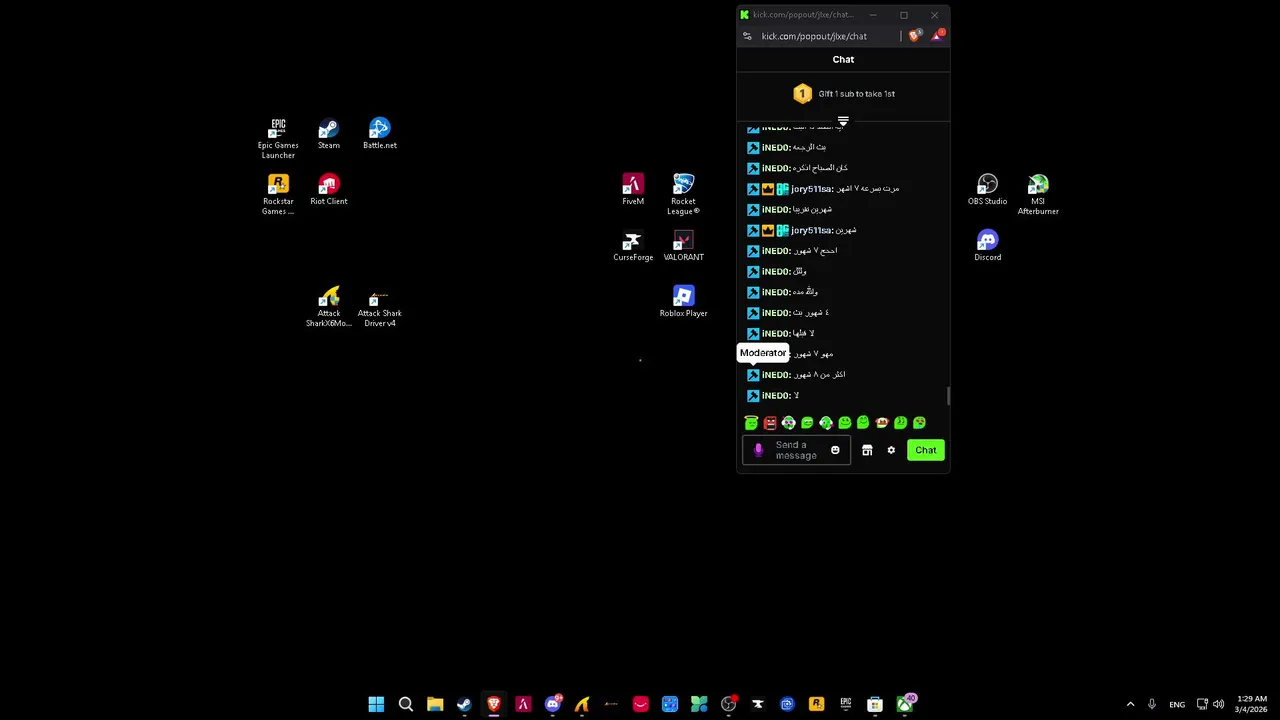This screenshot has width=1280, height=720.
Task: Click the Chat panel heading
Action: (x=843, y=59)
